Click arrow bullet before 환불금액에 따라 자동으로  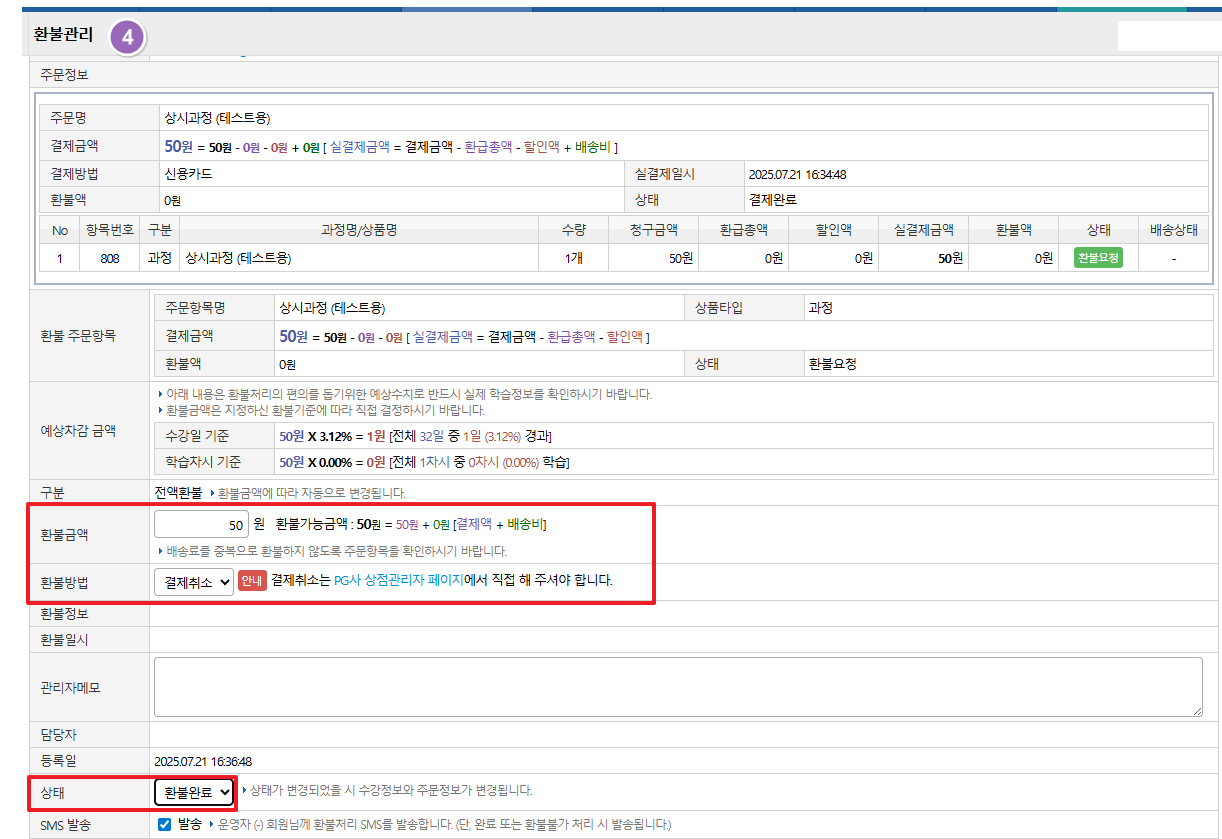pyautogui.click(x=212, y=494)
